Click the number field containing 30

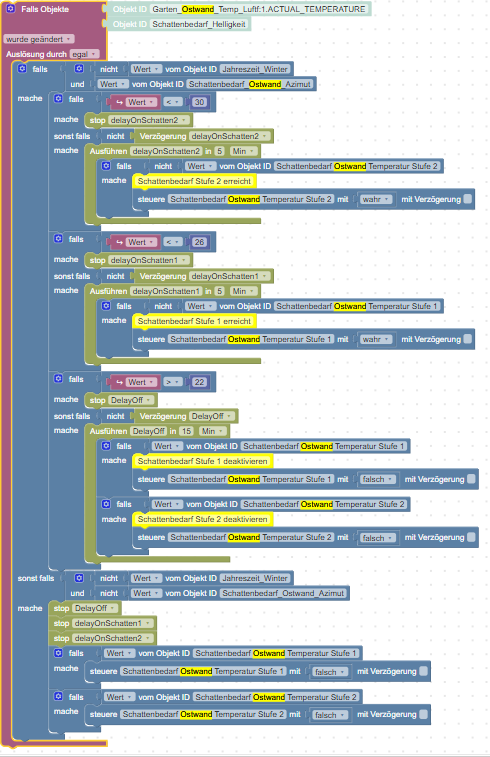(x=199, y=102)
